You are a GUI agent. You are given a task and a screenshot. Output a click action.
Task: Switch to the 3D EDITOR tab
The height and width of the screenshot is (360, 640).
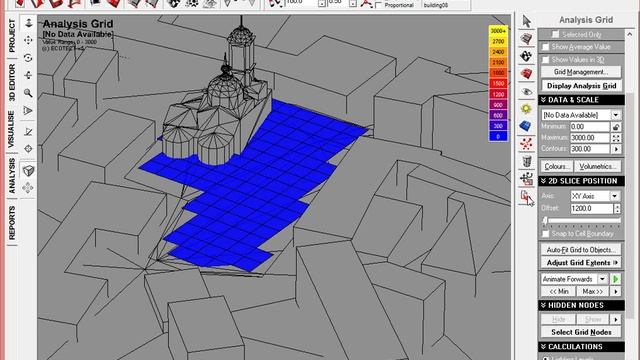coord(11,82)
